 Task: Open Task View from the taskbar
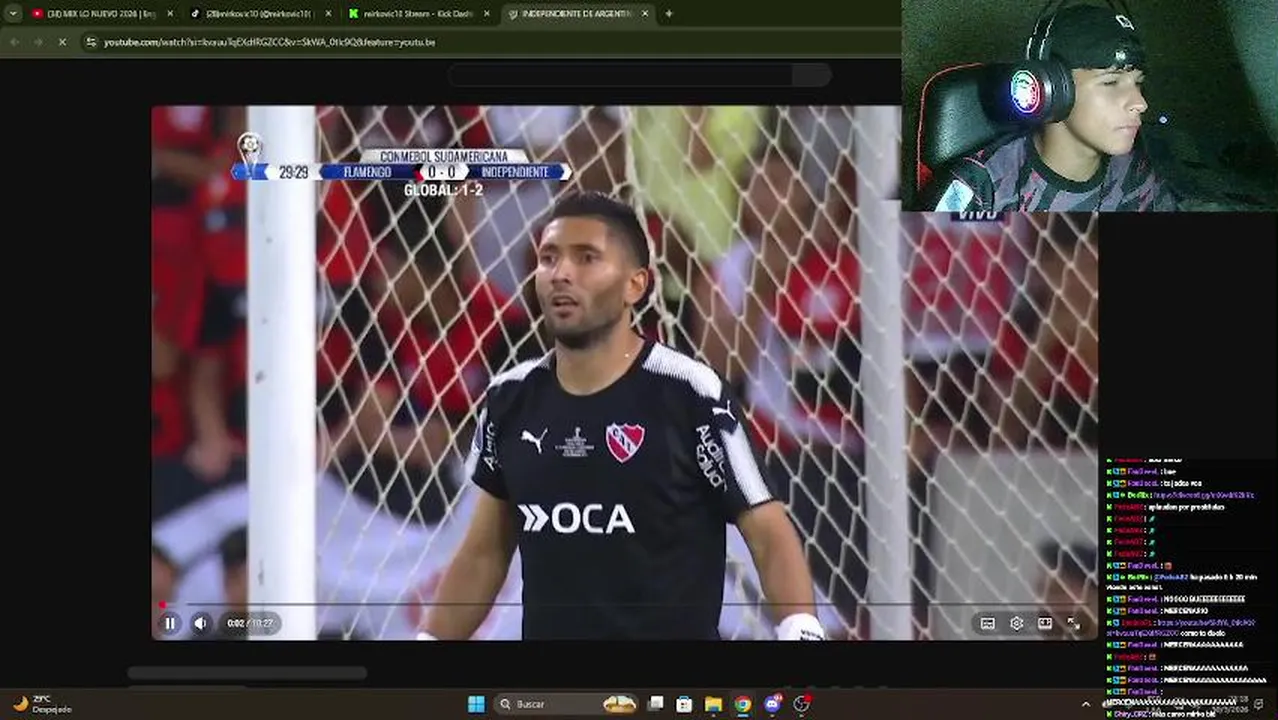656,704
